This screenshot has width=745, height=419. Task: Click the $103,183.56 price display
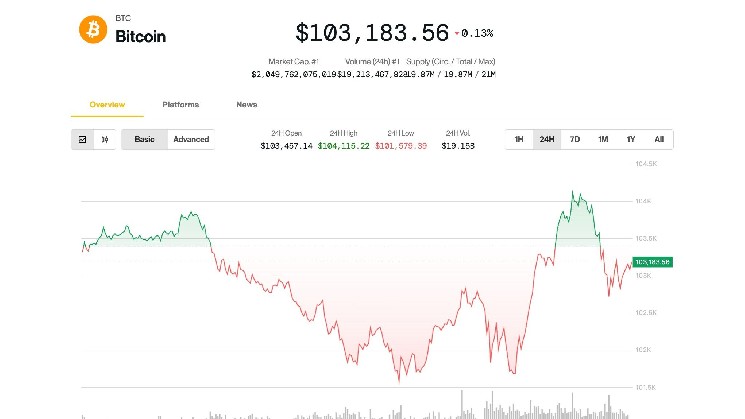tap(372, 33)
